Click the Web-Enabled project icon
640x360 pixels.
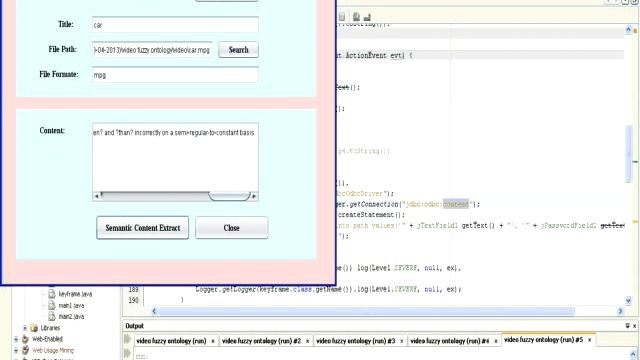coord(26,339)
